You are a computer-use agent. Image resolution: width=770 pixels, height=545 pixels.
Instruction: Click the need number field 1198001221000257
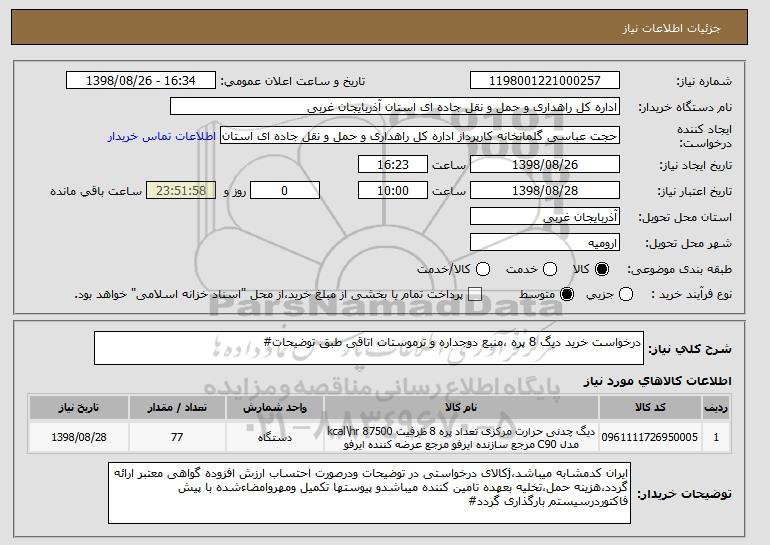[x=545, y=81]
